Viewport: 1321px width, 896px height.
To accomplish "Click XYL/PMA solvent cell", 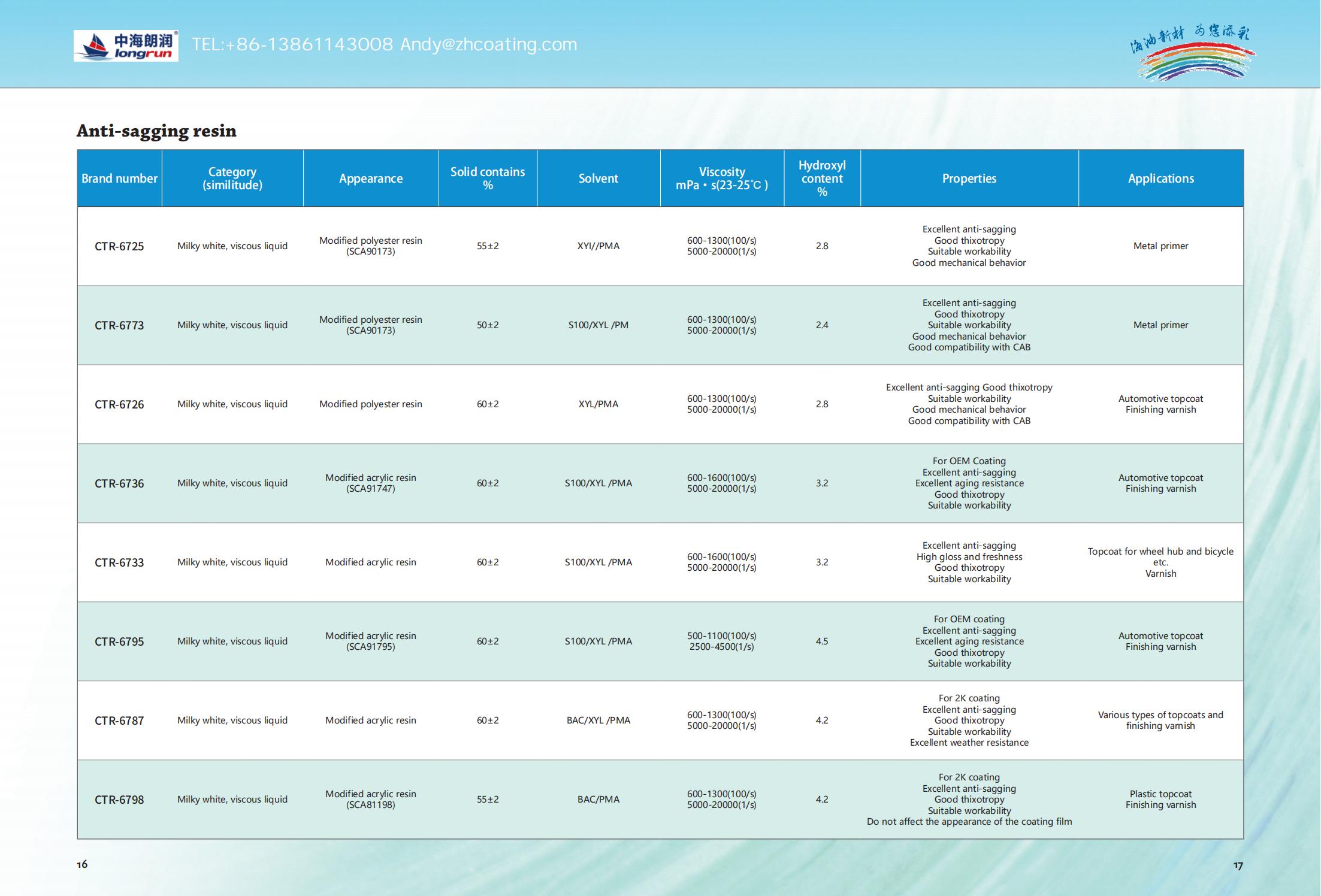I will coord(598,404).
